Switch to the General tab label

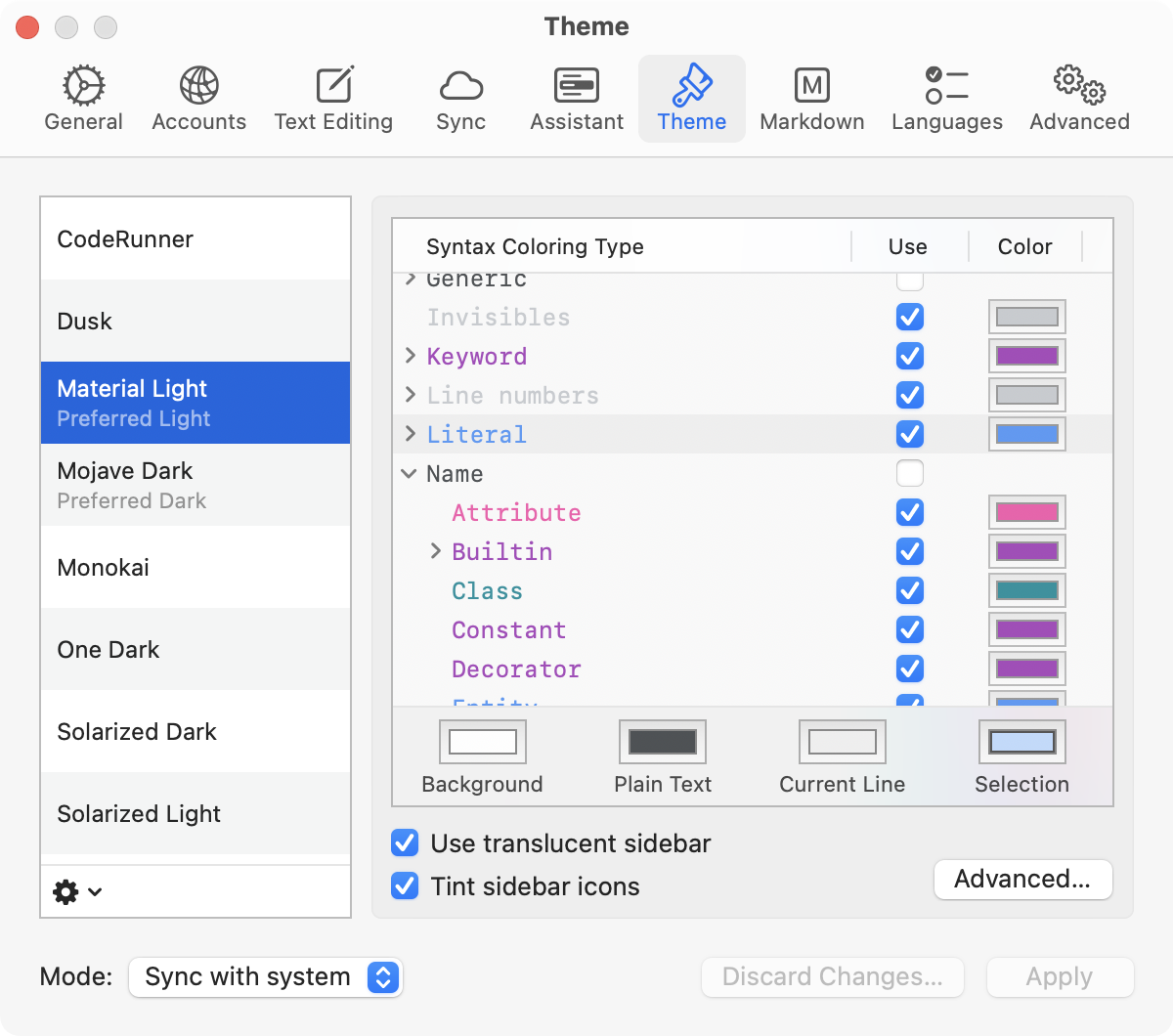coord(84,122)
